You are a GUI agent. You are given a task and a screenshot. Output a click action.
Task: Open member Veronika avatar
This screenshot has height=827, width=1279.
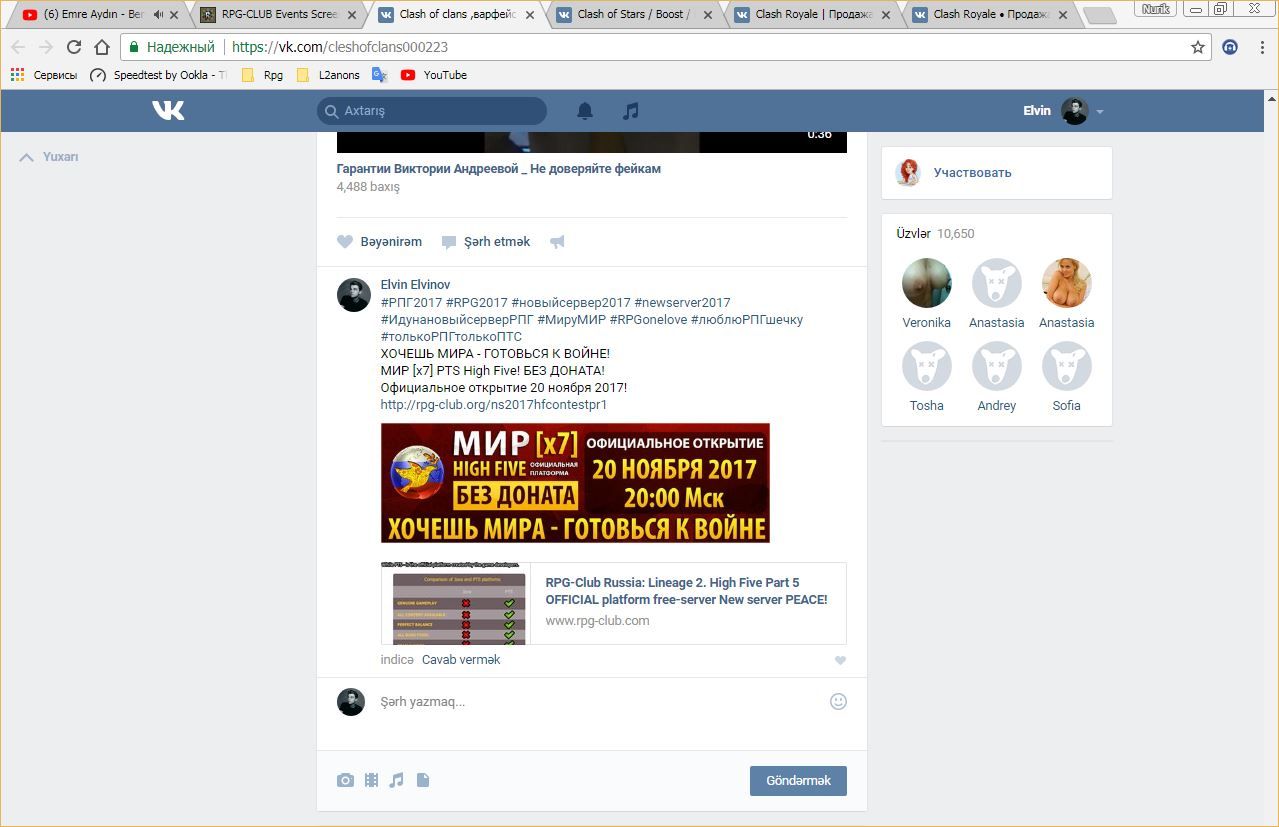[926, 283]
